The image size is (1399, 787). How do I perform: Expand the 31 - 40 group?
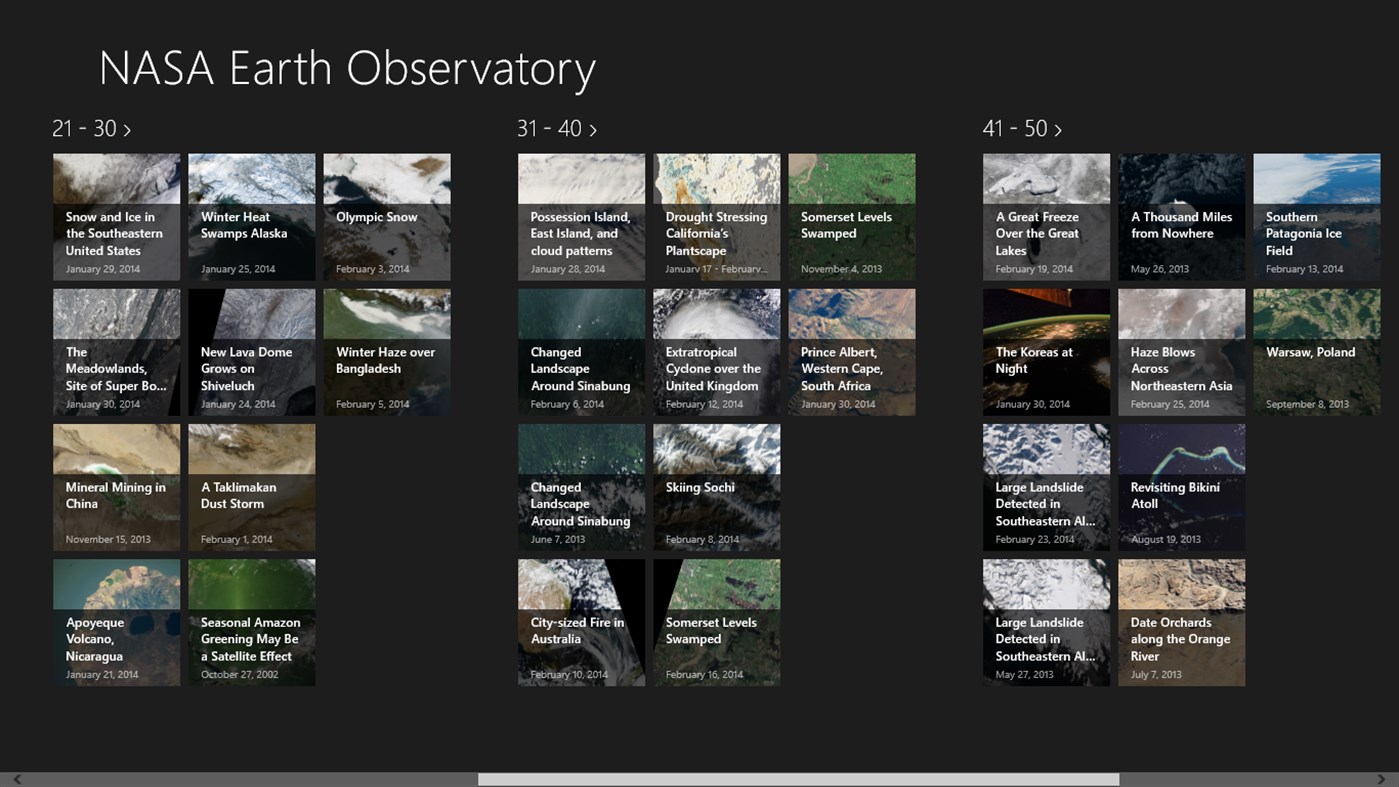pyautogui.click(x=557, y=128)
